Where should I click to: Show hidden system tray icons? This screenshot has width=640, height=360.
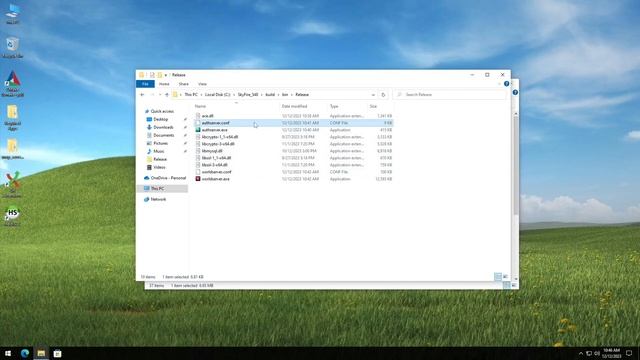click(581, 353)
